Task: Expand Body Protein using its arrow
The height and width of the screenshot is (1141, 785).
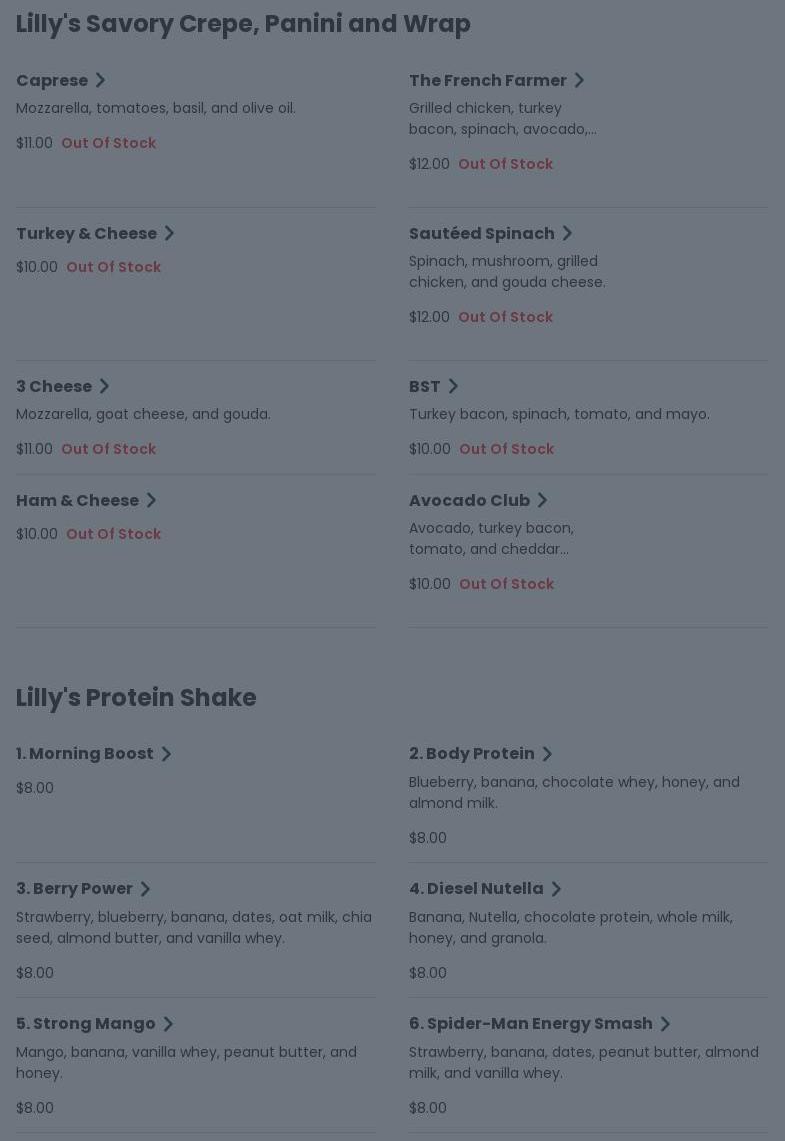Action: pyautogui.click(x=547, y=754)
